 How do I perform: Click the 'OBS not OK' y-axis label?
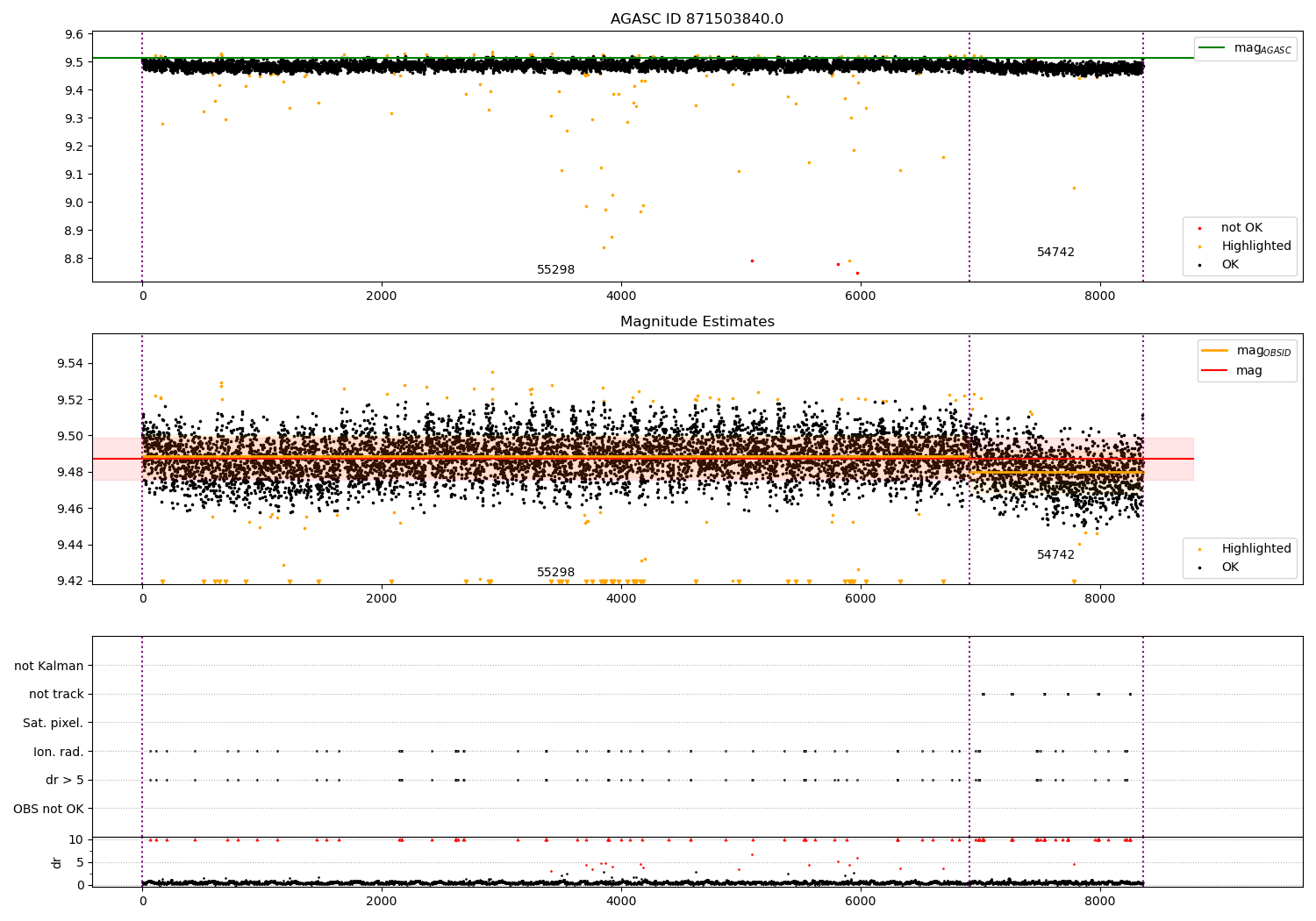(x=49, y=810)
